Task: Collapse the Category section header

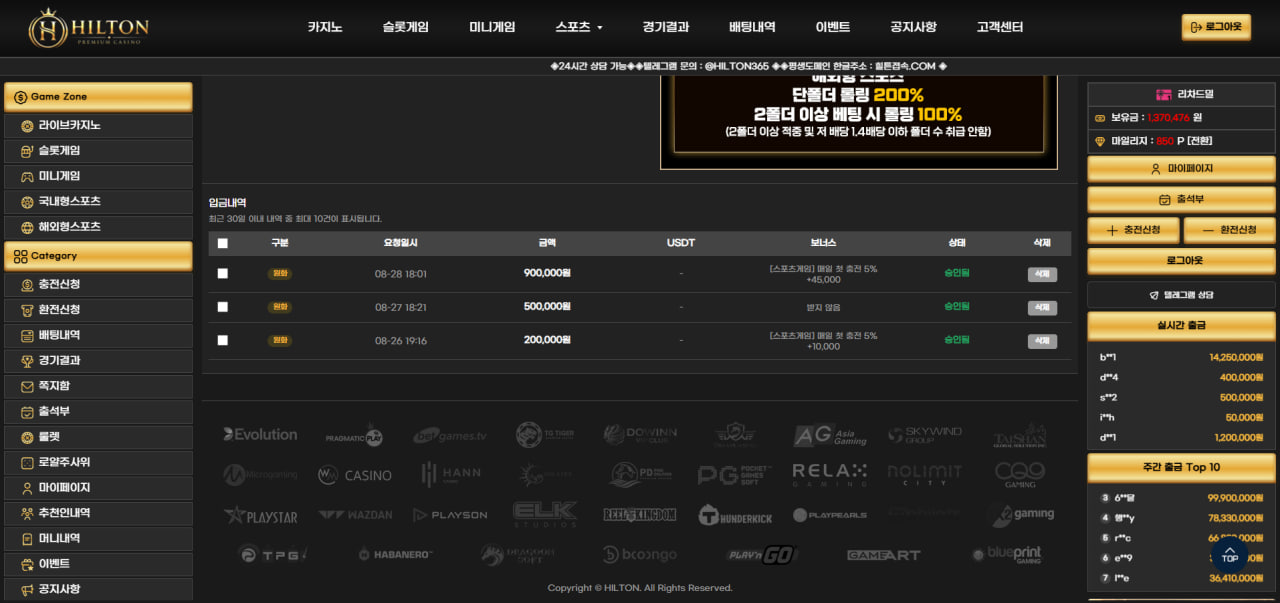Action: click(98, 256)
